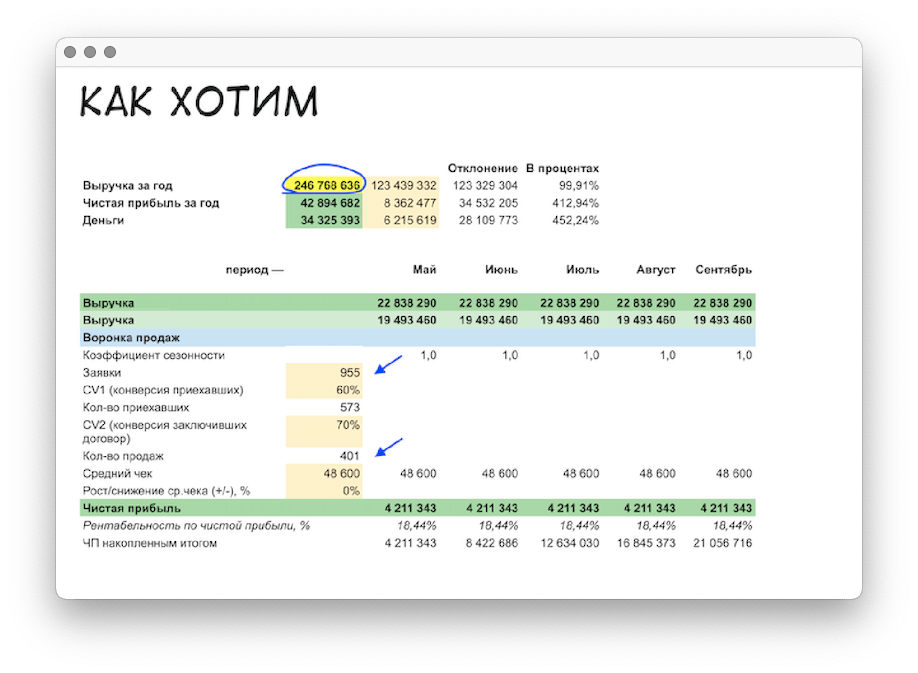Click the middle gray window control dot

(x=90, y=52)
